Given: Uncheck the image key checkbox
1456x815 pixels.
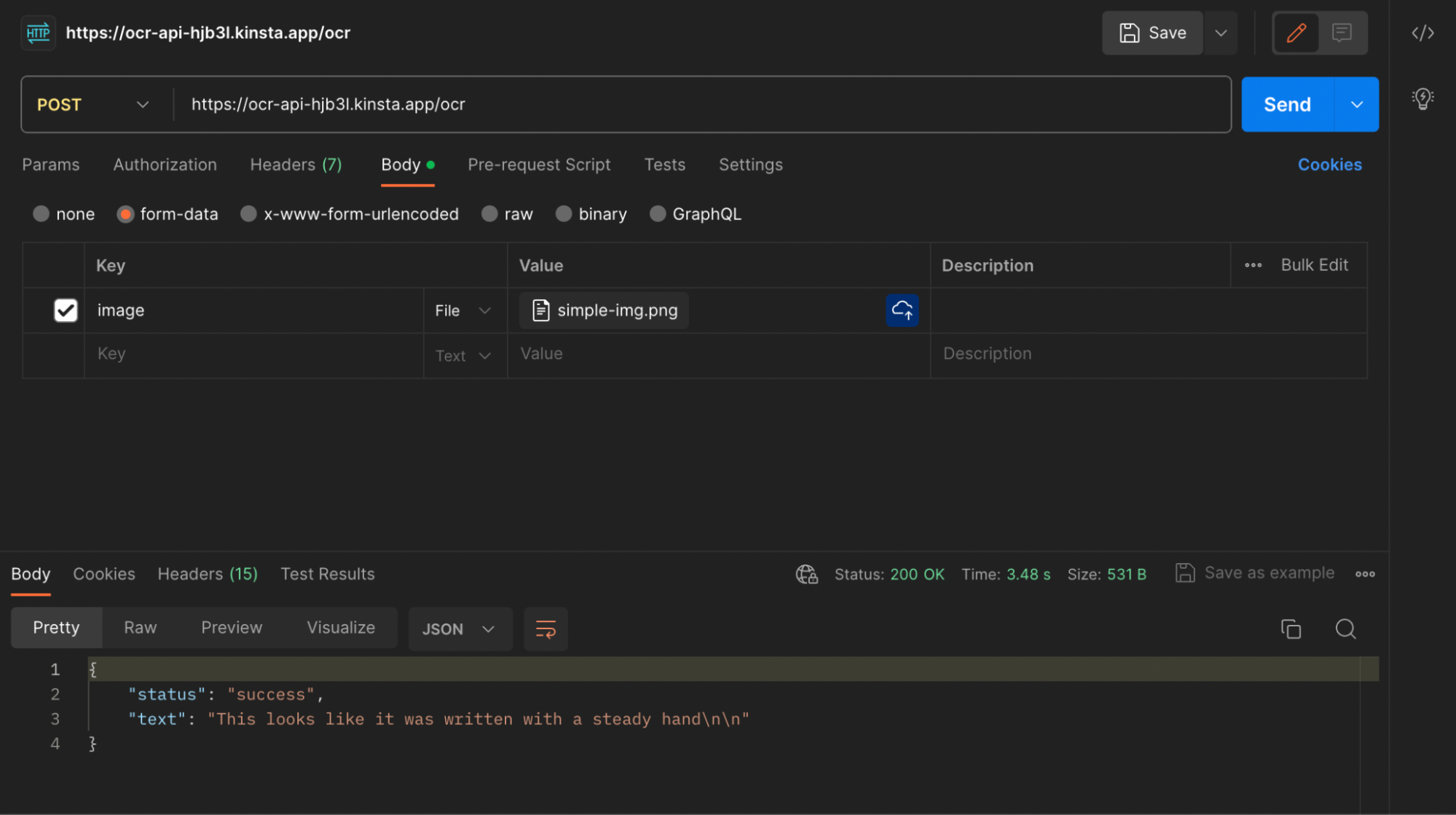Looking at the screenshot, I should [66, 310].
